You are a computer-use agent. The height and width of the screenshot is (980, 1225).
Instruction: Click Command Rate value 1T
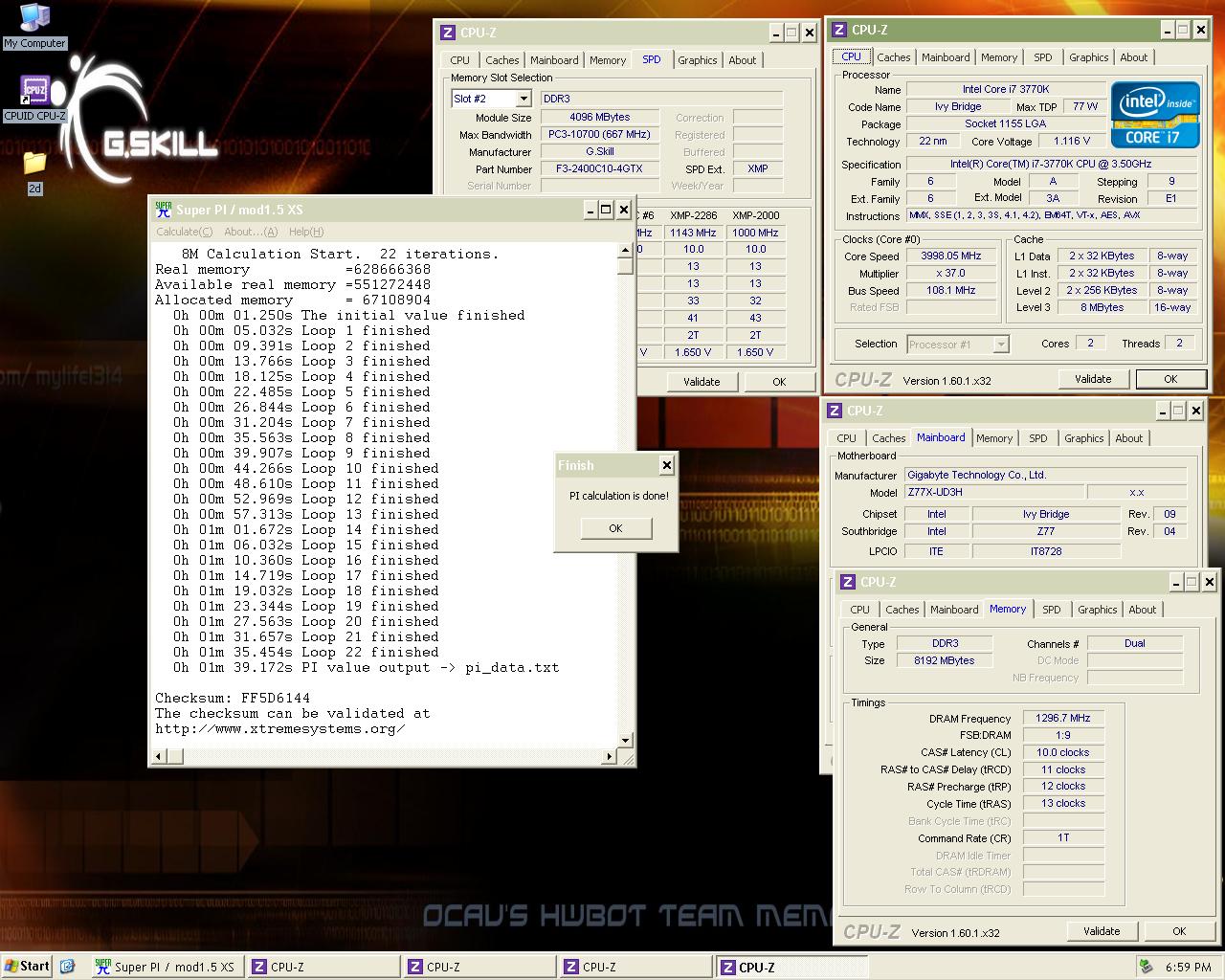pos(1062,837)
